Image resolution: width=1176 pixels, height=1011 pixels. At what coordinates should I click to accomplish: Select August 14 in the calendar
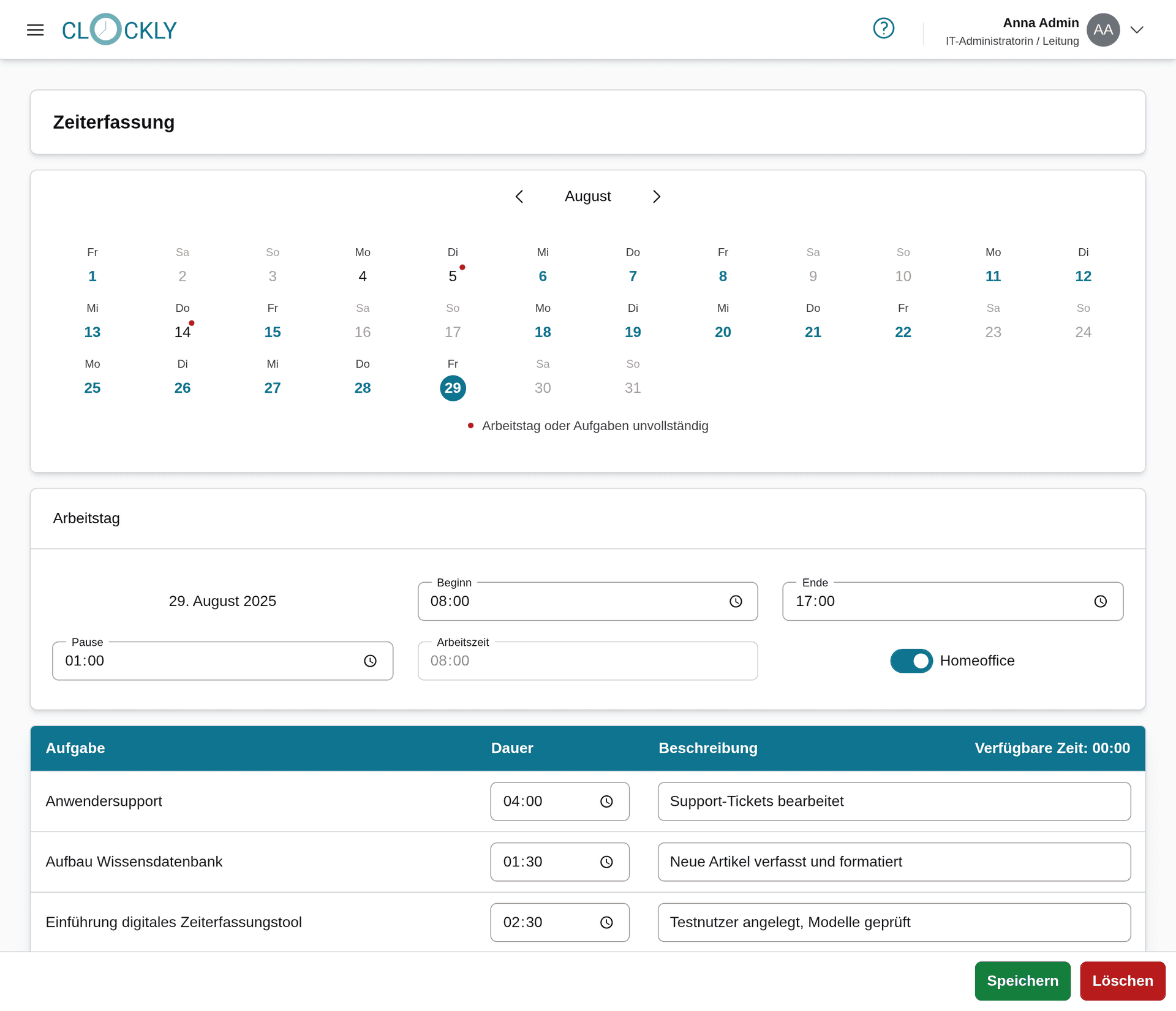pos(183,331)
